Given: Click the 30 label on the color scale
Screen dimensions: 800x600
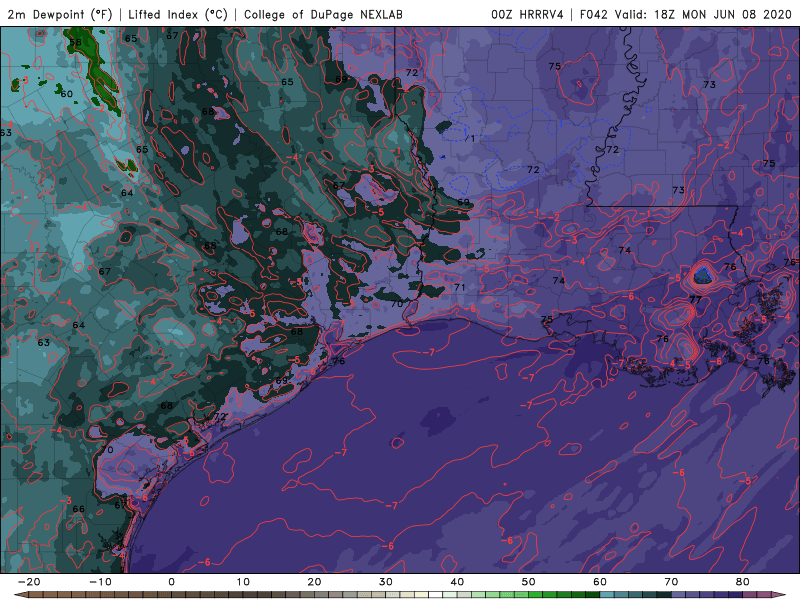Looking at the screenshot, I should click(x=386, y=582).
